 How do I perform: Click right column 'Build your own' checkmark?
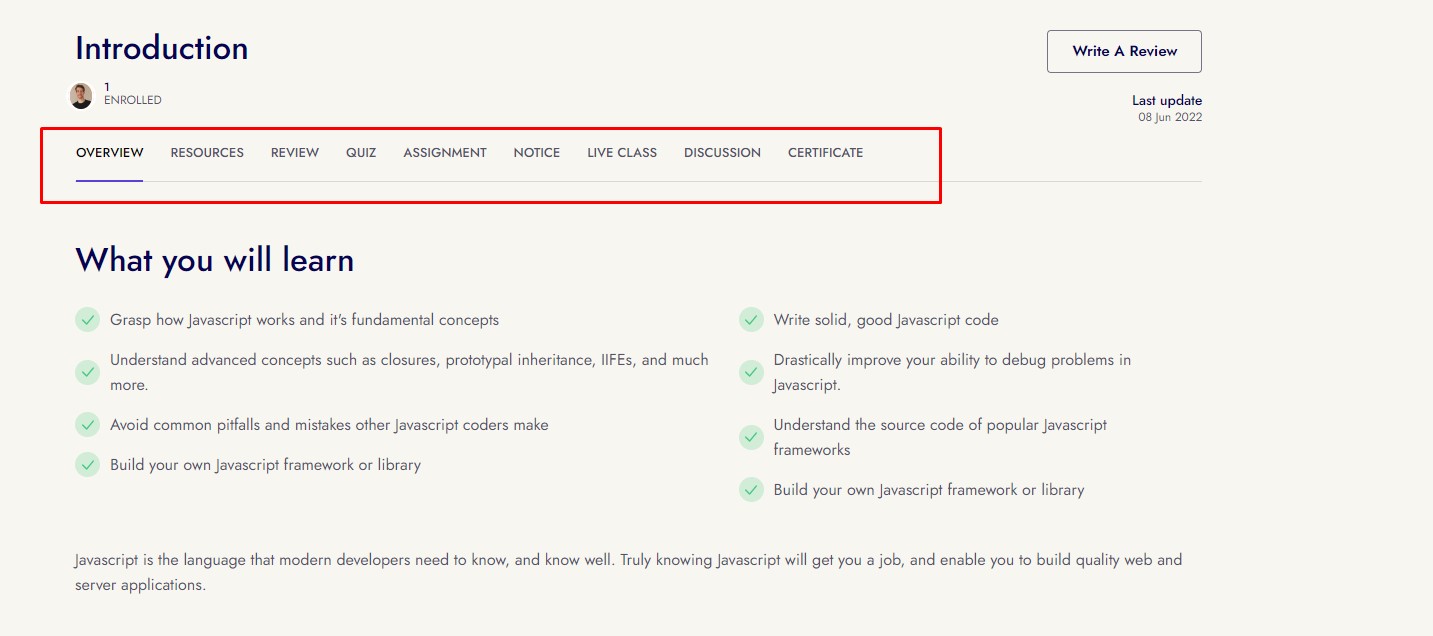[x=751, y=490]
